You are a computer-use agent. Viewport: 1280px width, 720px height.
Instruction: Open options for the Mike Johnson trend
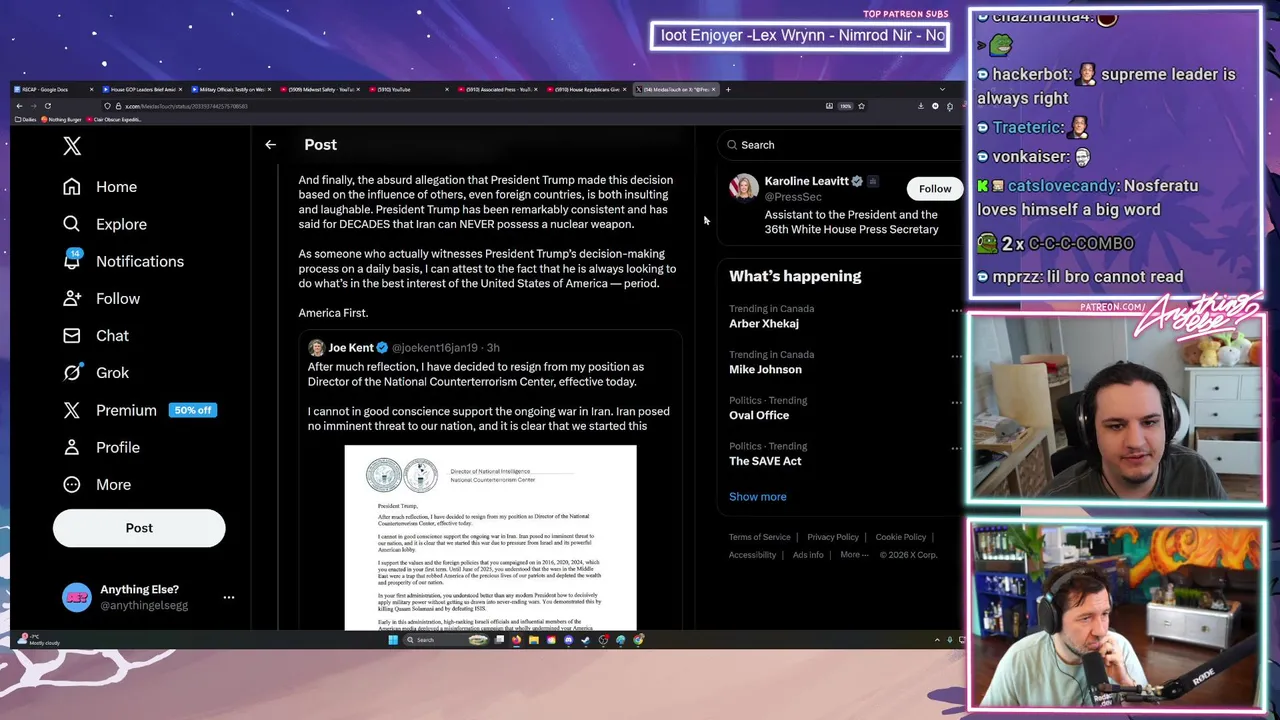click(956, 356)
